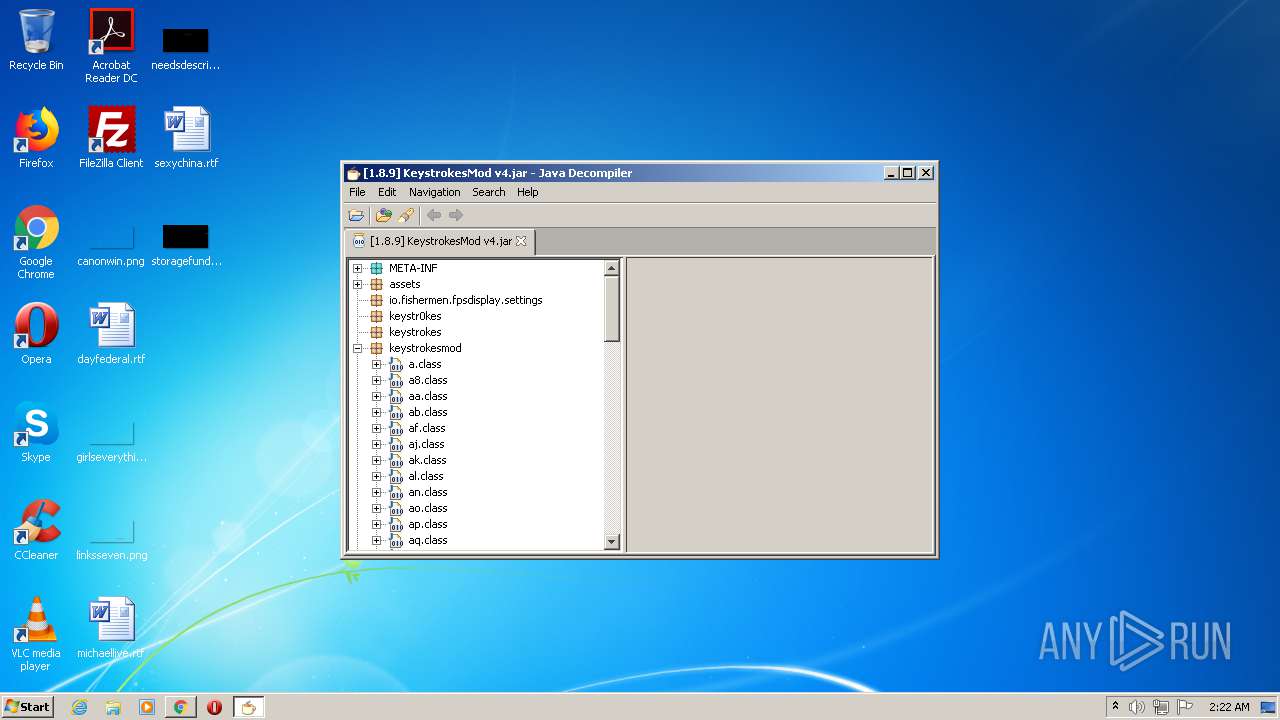Click the keystrokesmod package icon

tap(377, 348)
